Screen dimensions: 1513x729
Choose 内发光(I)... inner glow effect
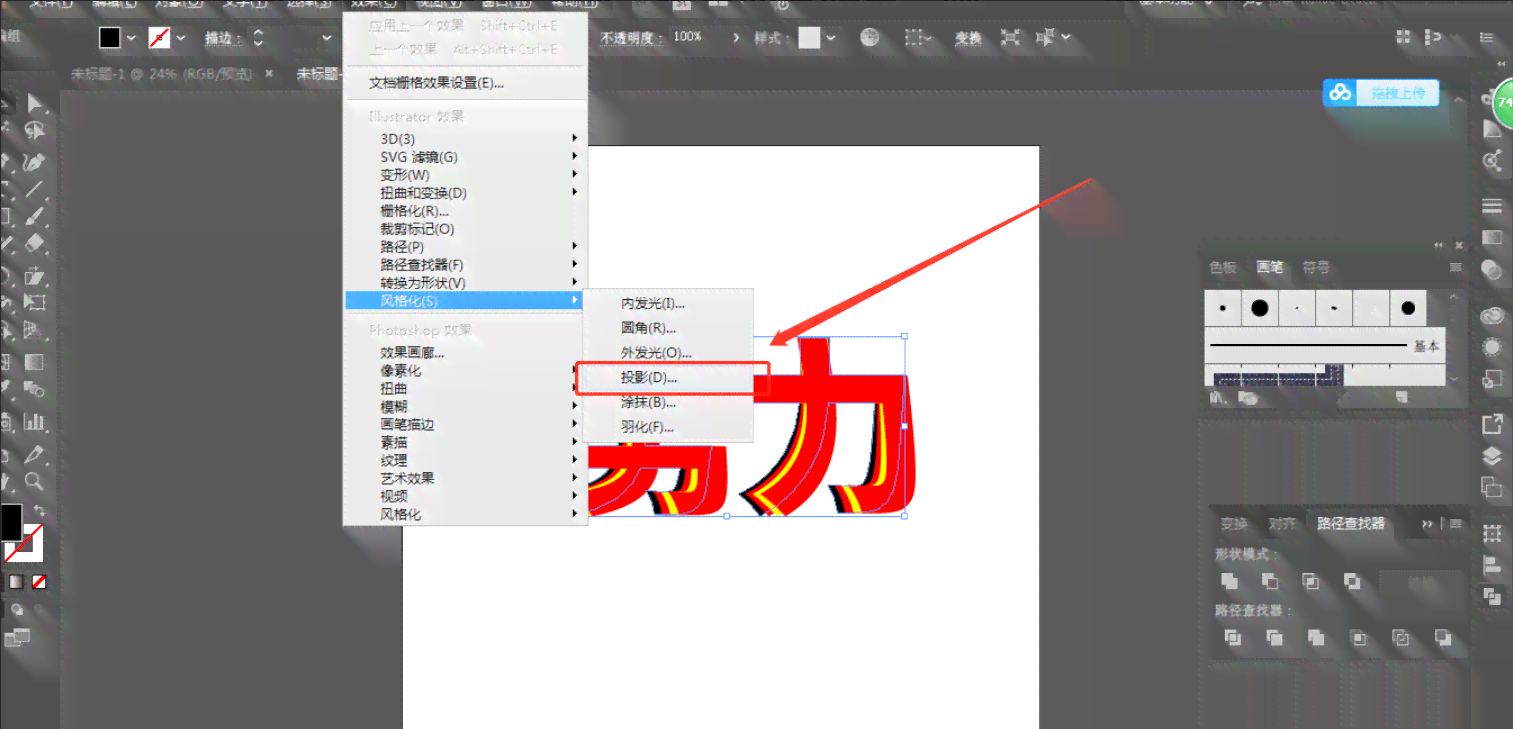point(668,303)
